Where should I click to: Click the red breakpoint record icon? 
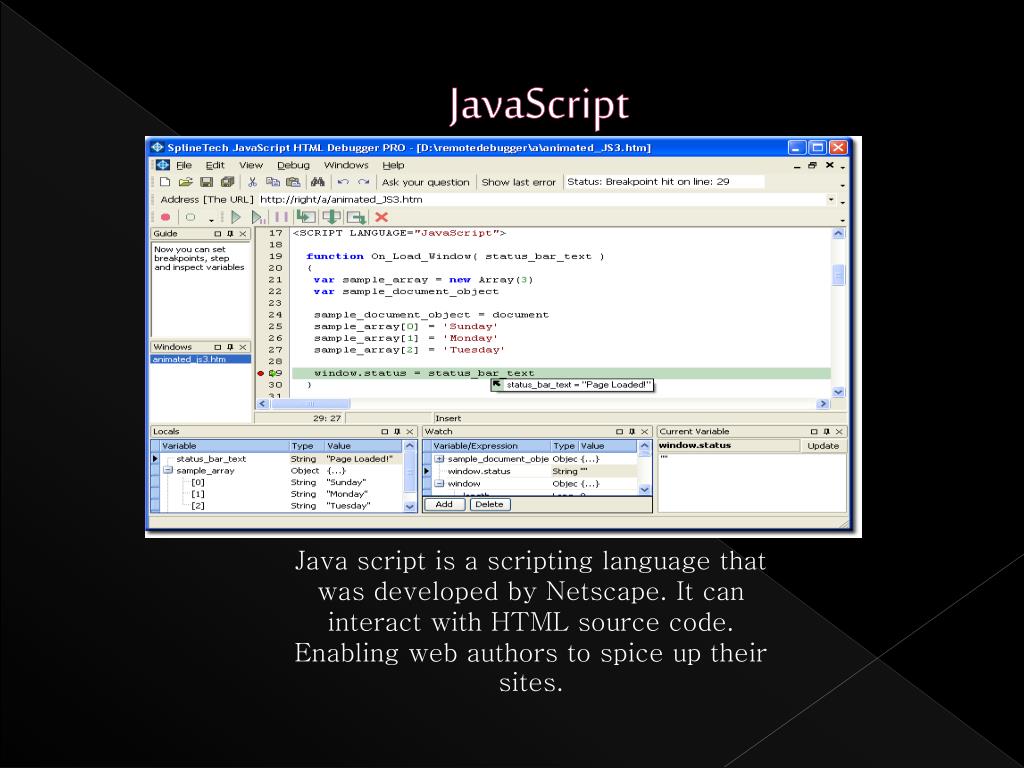coord(165,217)
